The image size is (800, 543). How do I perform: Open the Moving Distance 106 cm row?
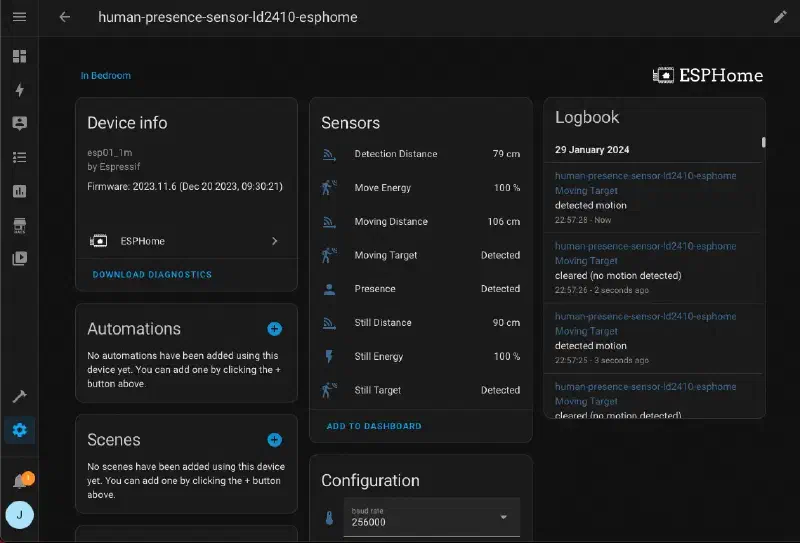pos(421,221)
